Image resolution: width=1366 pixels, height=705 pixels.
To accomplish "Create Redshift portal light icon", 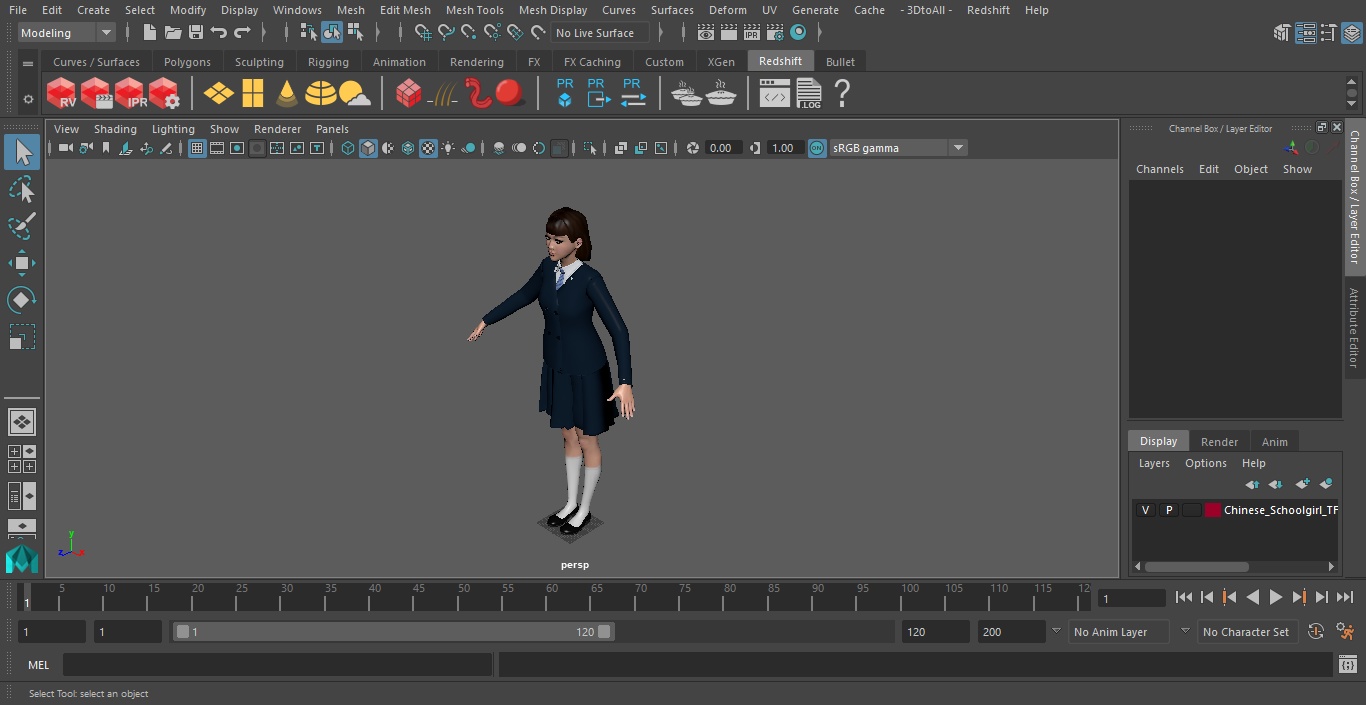I will [x=253, y=94].
